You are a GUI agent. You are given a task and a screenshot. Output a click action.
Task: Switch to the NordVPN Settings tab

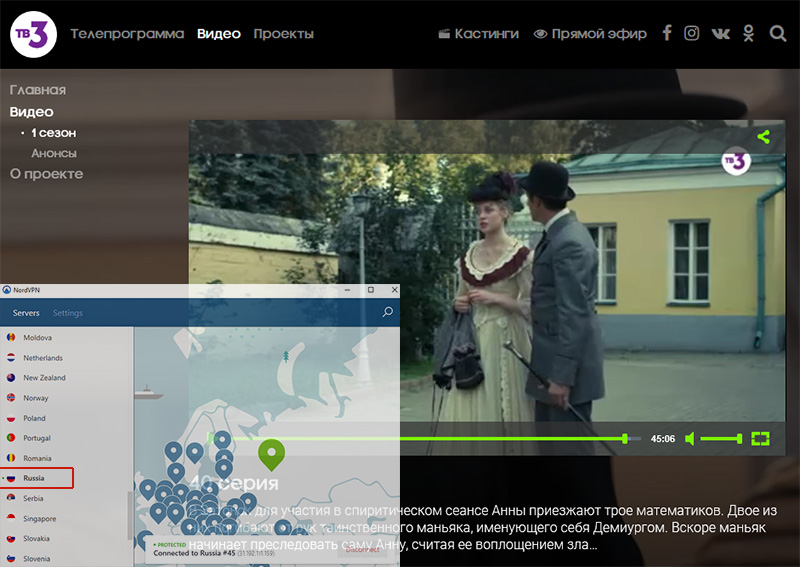[x=68, y=313]
